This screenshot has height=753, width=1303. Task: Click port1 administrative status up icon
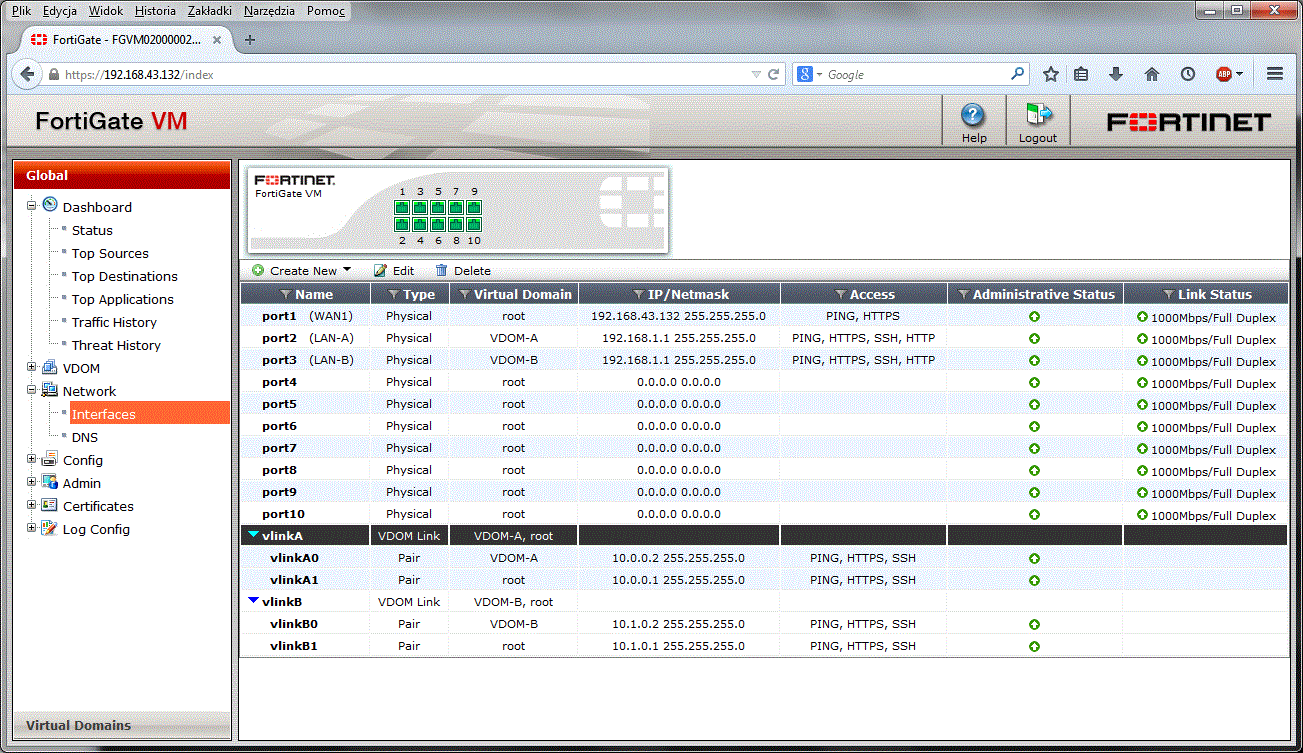click(x=1034, y=317)
